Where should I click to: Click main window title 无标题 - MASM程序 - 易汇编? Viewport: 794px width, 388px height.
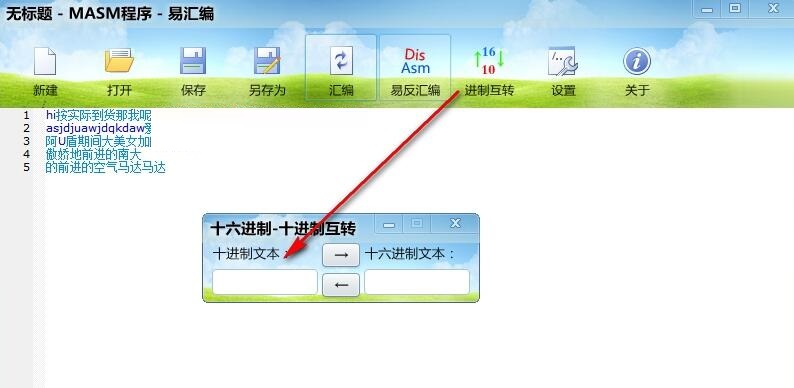point(110,14)
